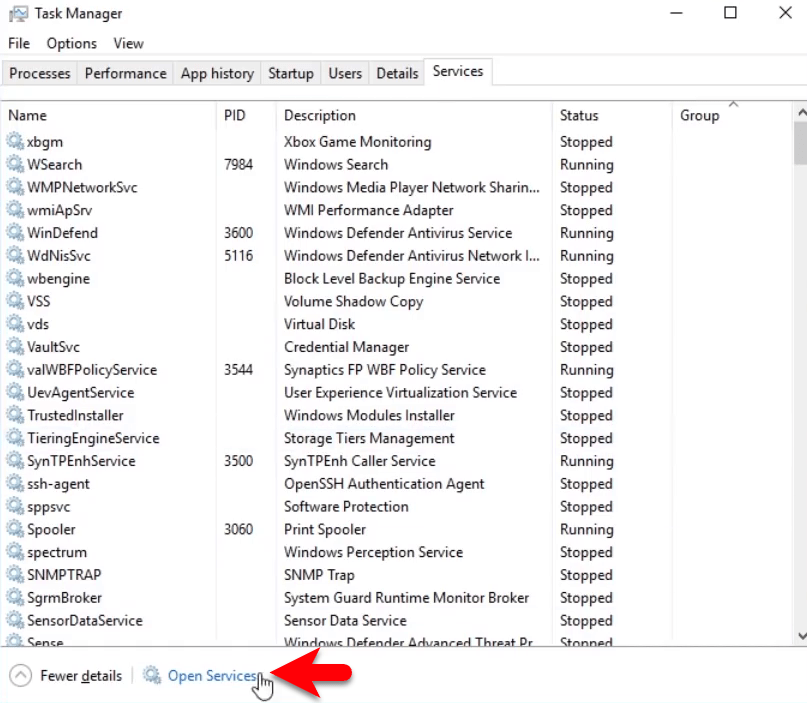Select Xbox Game Monitoring description
This screenshot has height=703, width=807.
coord(358,142)
